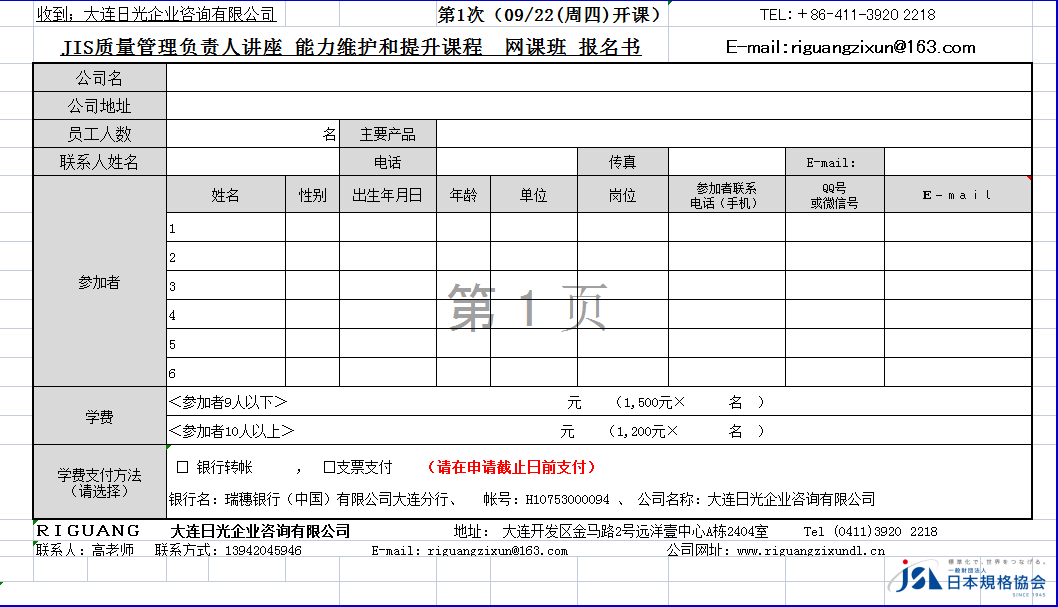The height and width of the screenshot is (607, 1058).
Task: Select the 收到：大连日光企业咨询有限公司 cell
Action: 156,15
